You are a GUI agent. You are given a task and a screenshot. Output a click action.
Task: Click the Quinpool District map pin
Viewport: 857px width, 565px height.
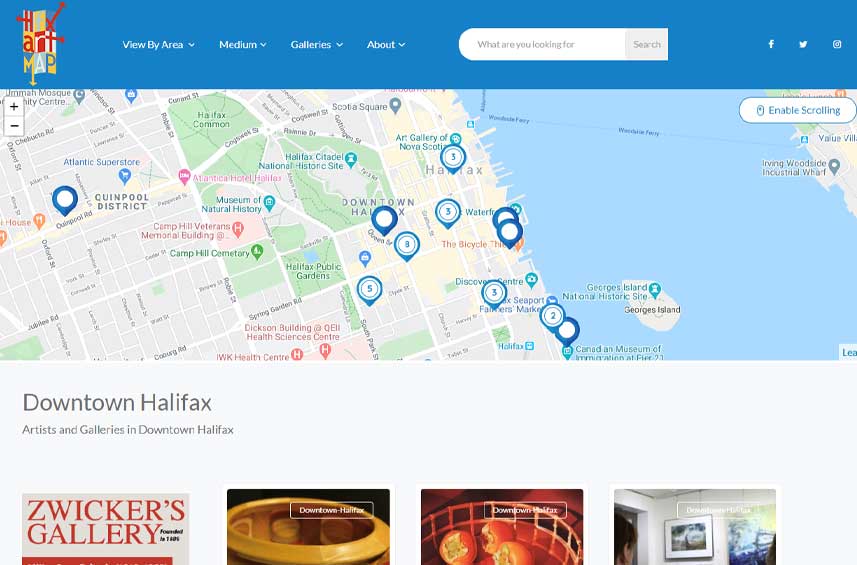tap(65, 200)
